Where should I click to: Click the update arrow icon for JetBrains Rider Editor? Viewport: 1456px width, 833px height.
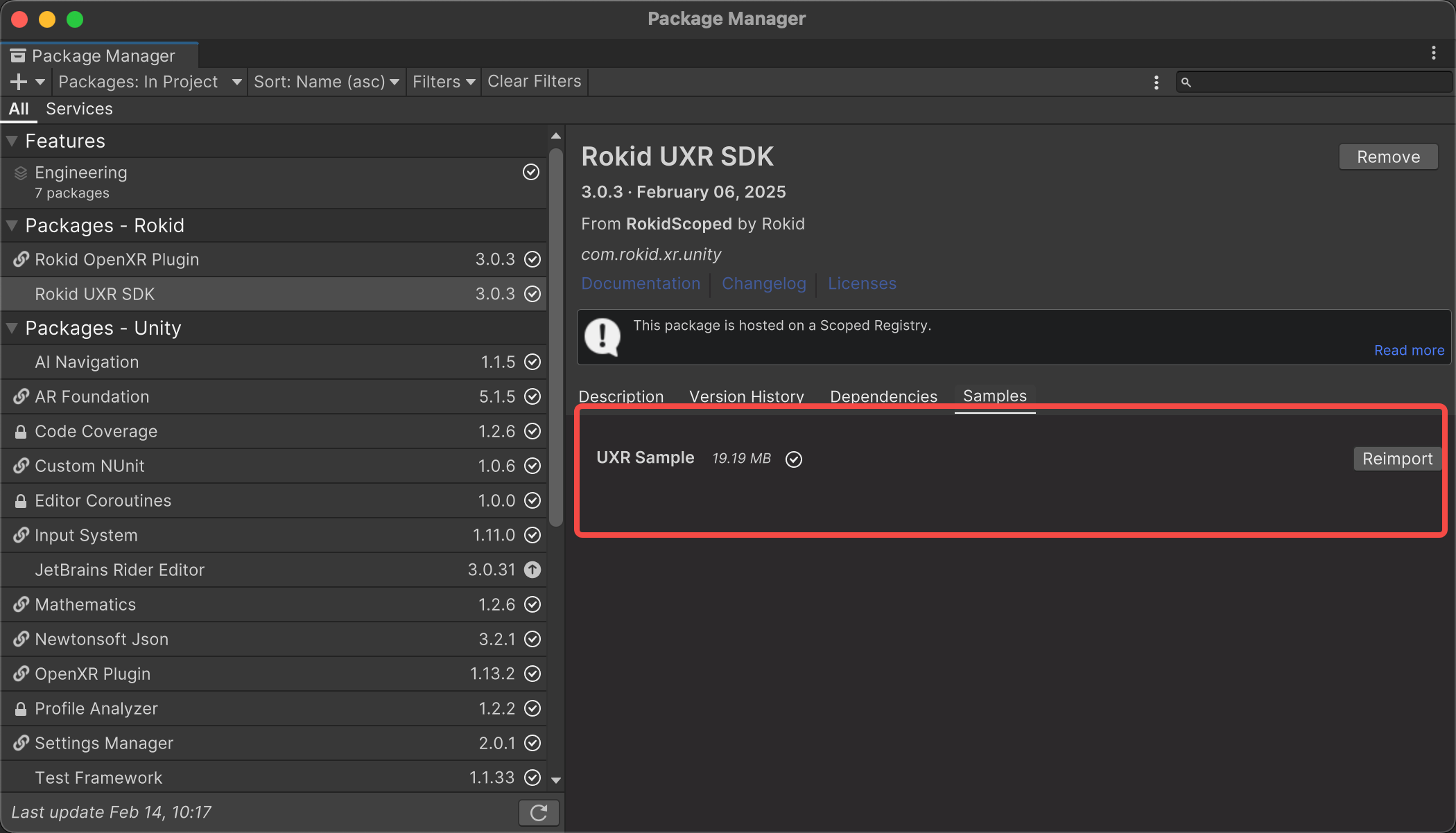click(x=532, y=570)
